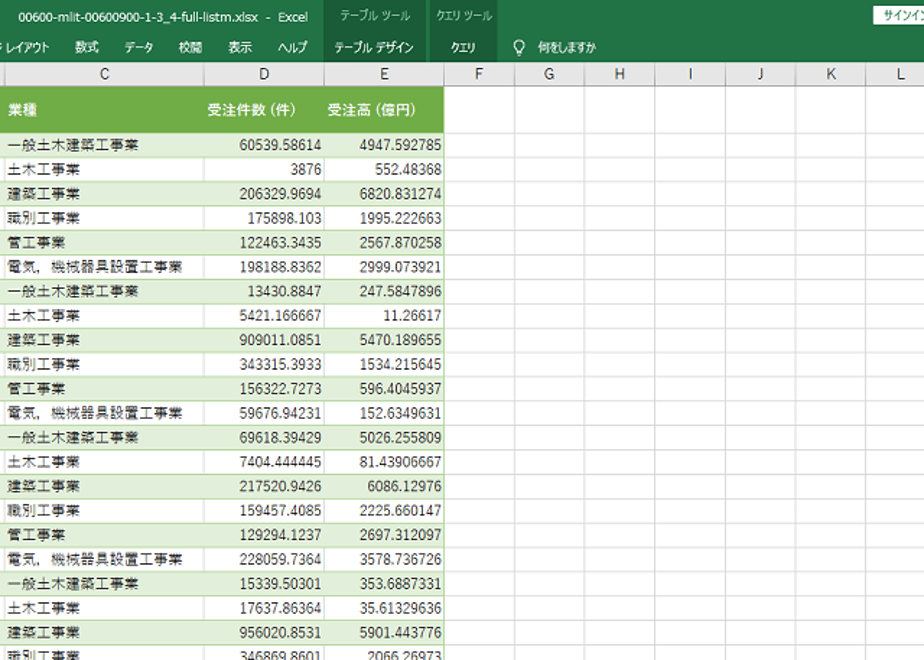
Task: Select column E header
Action: click(384, 74)
